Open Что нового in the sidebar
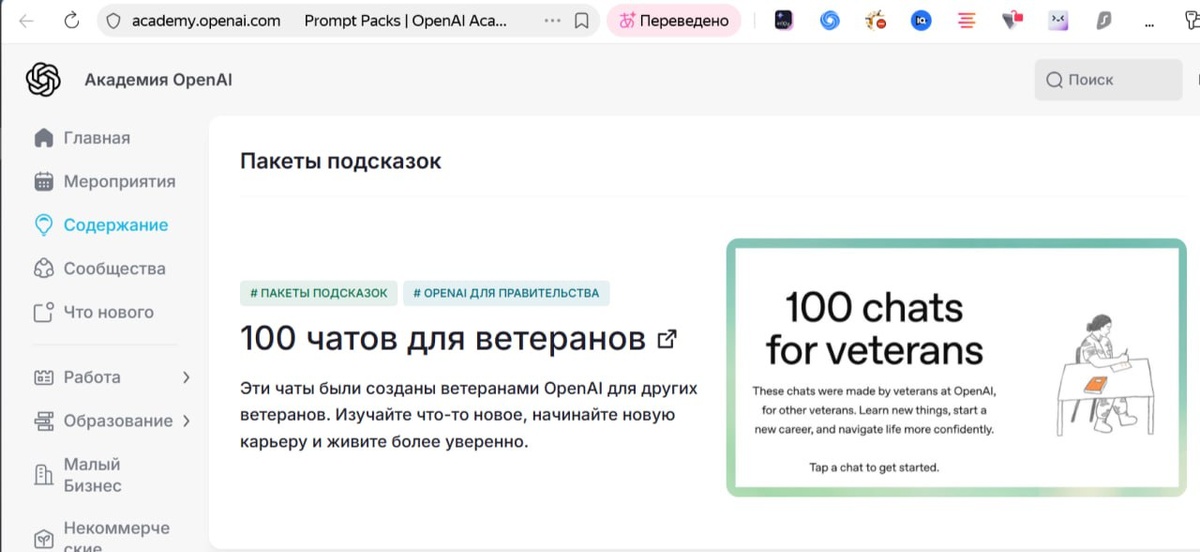This screenshot has height=552, width=1200. coord(108,312)
